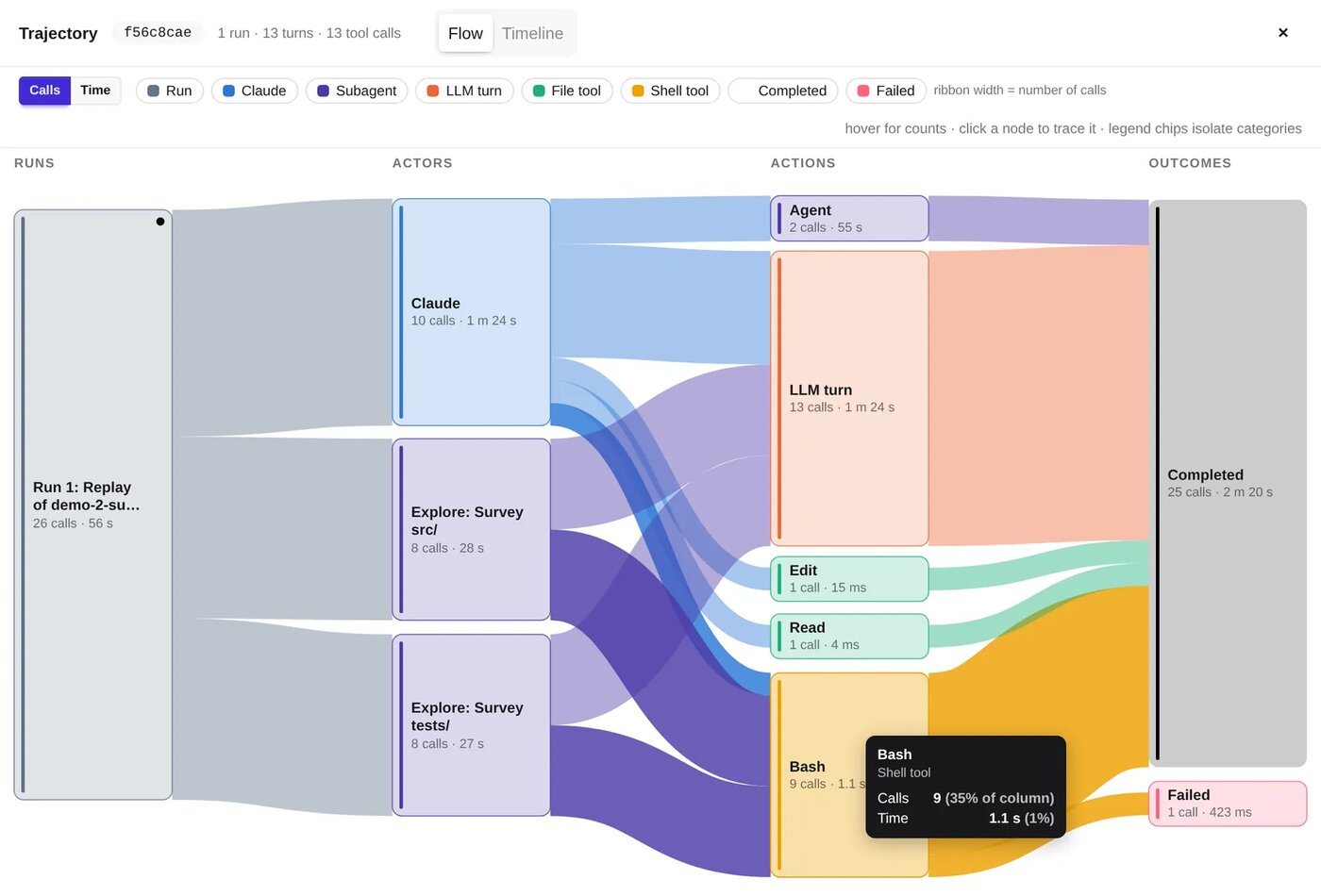Trace the Read action node
The image size is (1321, 896).
[849, 637]
